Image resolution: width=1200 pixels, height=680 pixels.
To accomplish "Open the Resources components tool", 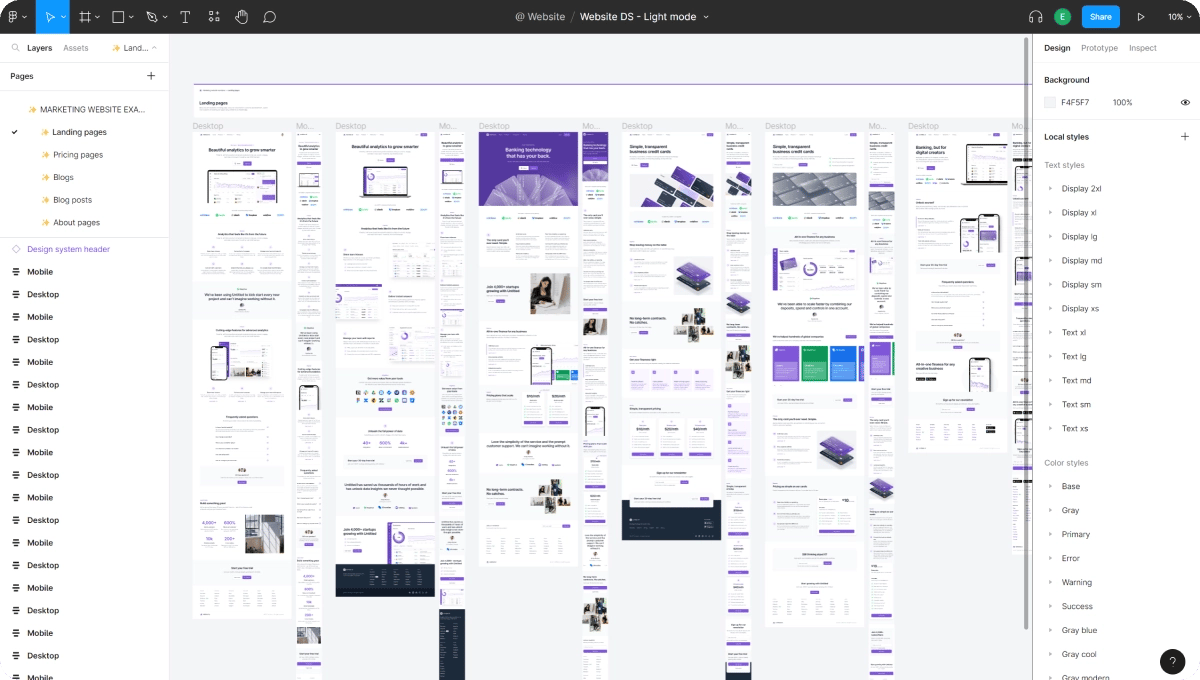I will pyautogui.click(x=214, y=17).
